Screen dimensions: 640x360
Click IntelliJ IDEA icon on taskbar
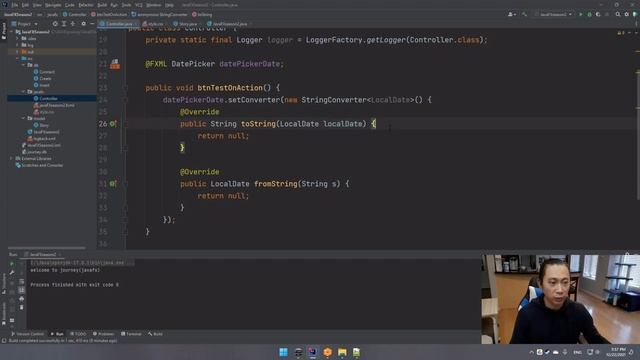pos(313,352)
